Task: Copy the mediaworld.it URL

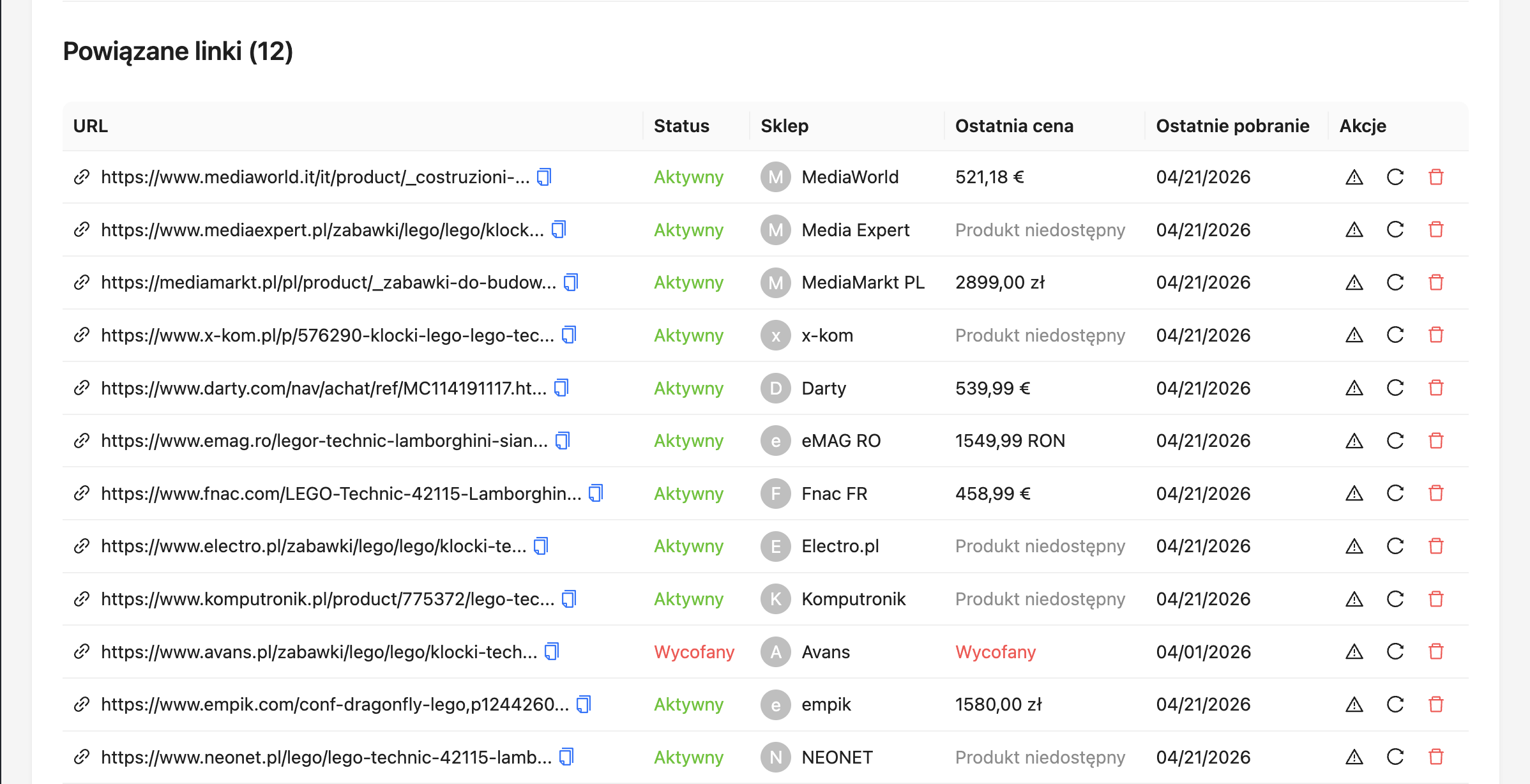Action: (x=544, y=177)
